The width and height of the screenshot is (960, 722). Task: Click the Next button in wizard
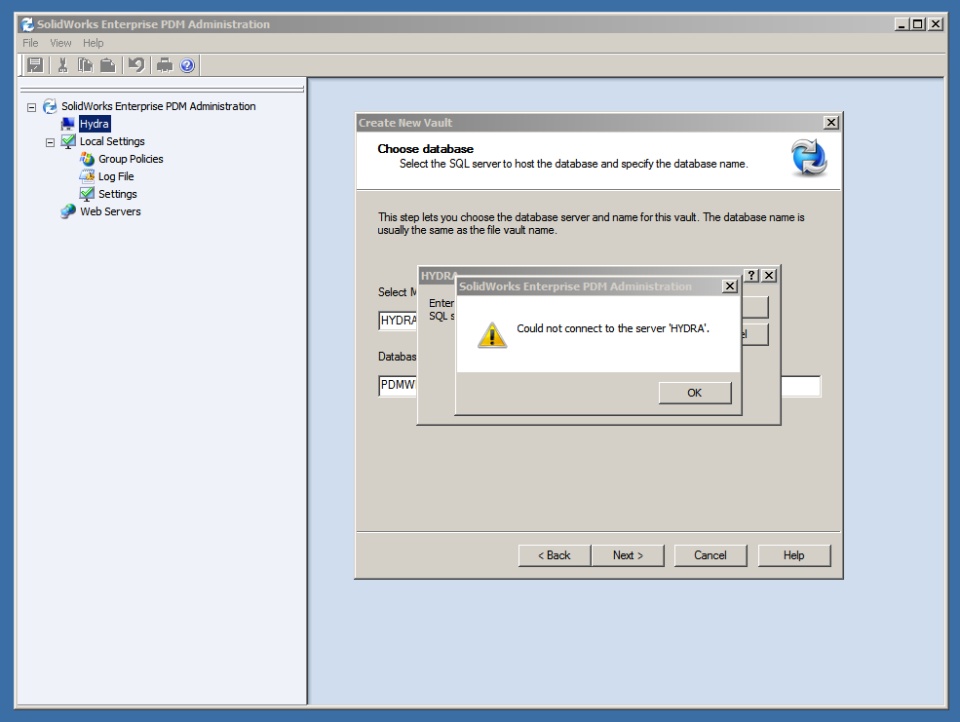click(x=628, y=555)
